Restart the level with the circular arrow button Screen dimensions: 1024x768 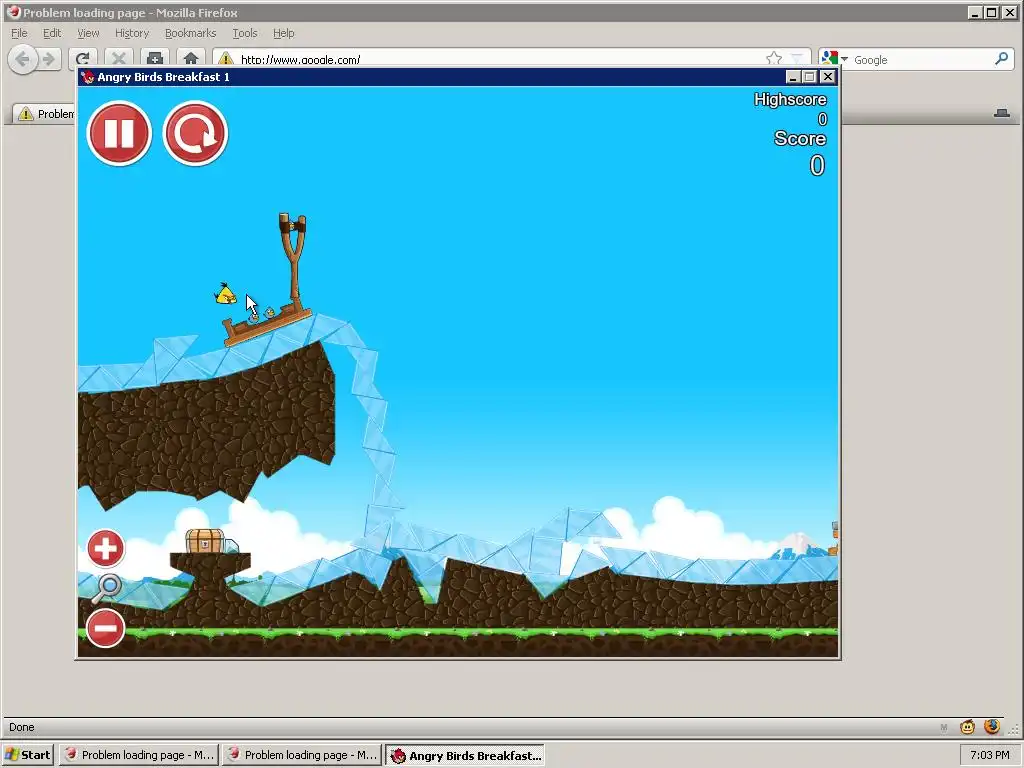pyautogui.click(x=195, y=133)
